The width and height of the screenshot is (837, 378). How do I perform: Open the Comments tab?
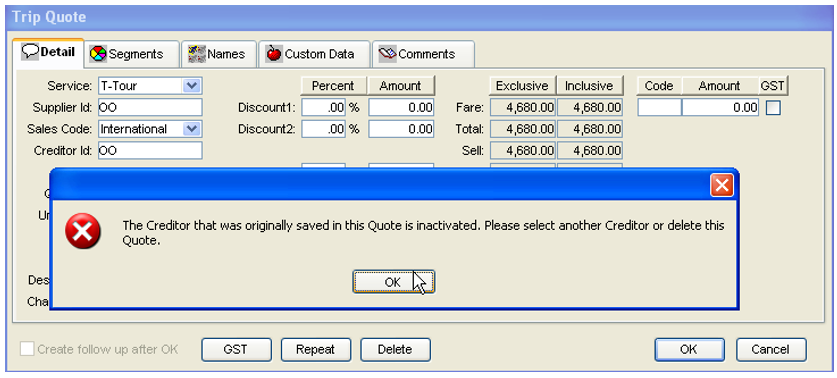(x=423, y=54)
